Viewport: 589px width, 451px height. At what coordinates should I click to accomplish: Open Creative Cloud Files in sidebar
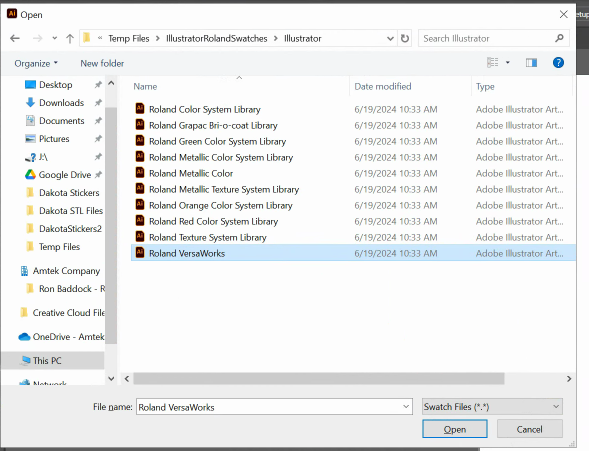pyautogui.click(x=68, y=313)
